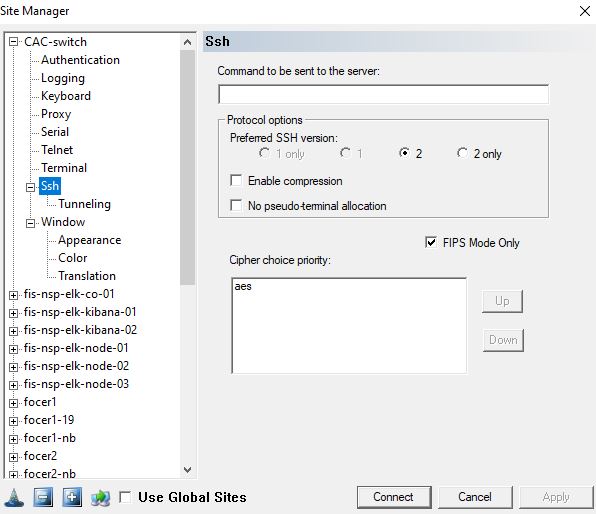Expand the focer1-nb site node

click(13, 439)
